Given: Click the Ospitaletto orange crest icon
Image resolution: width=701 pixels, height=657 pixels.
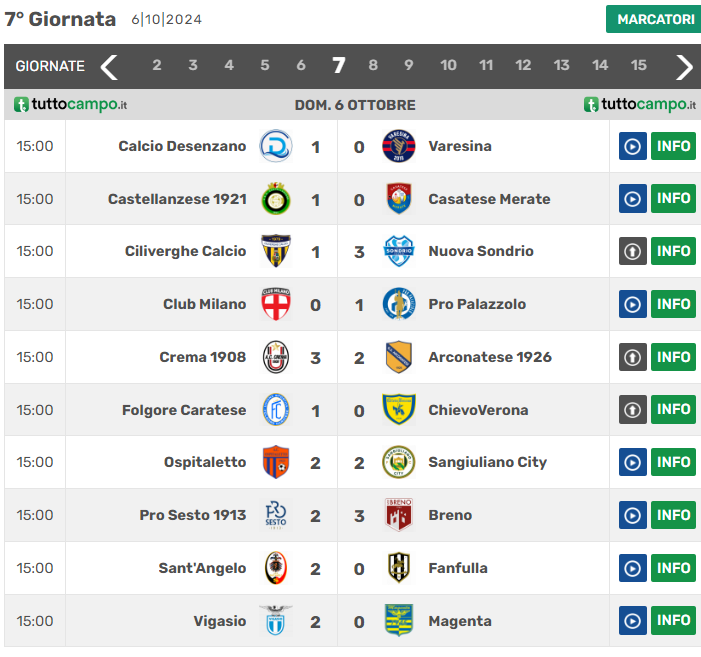Looking at the screenshot, I should pyautogui.click(x=275, y=462).
